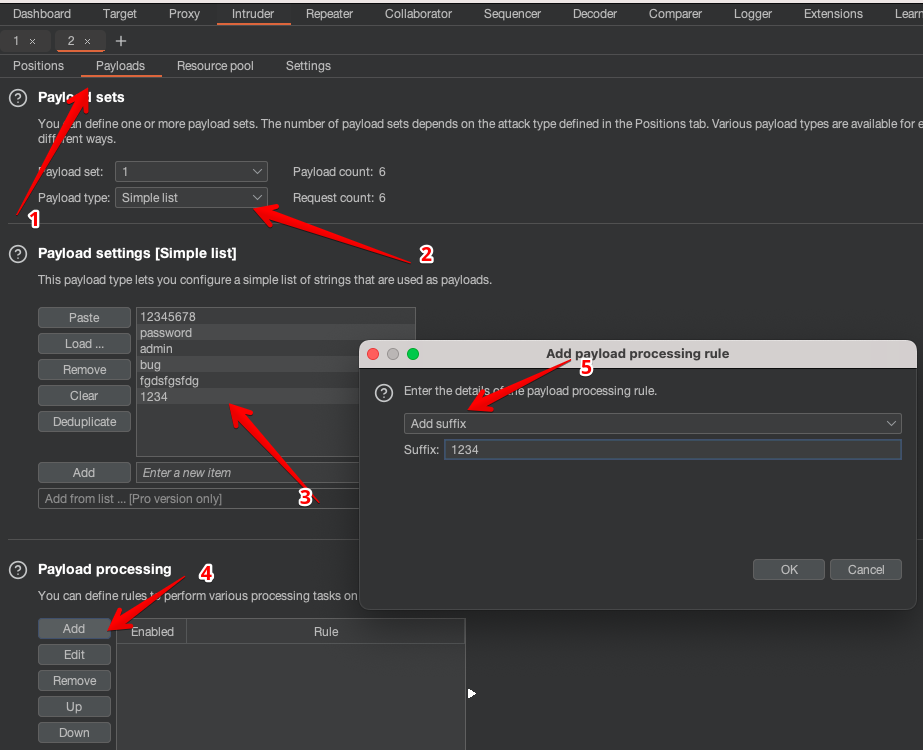Open Payload processing help icon
Viewport: 923px width, 750px height.
18,570
